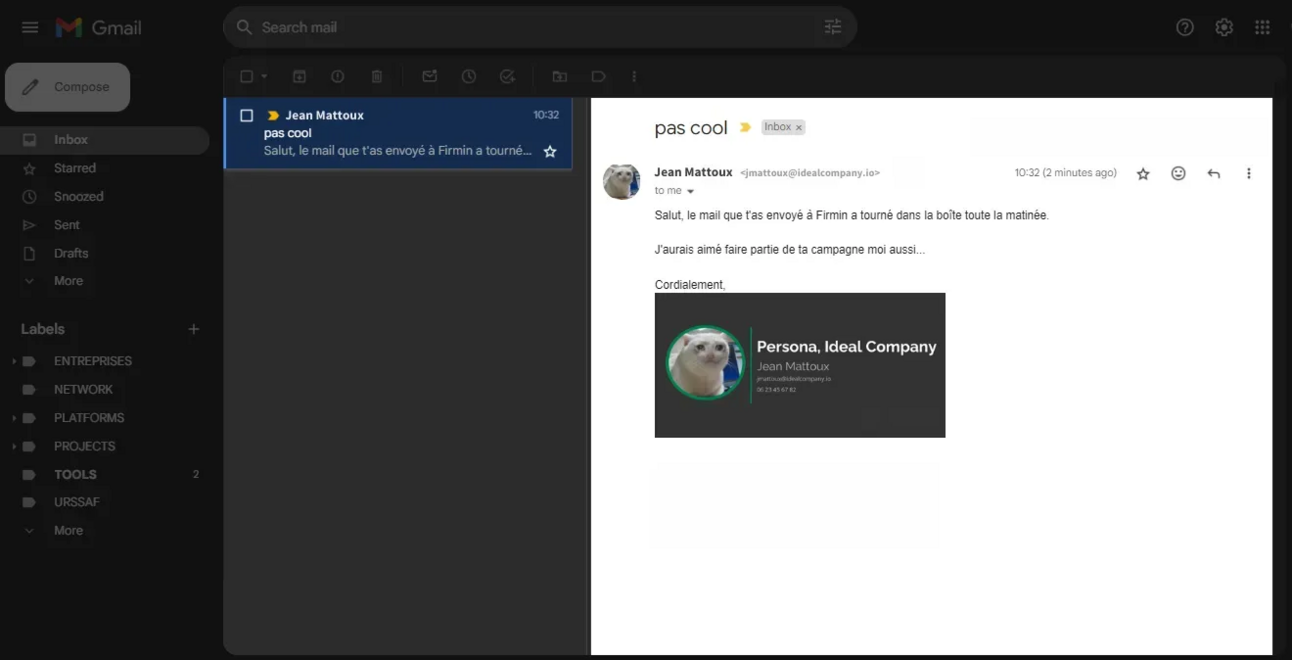Check the Jean Mattoux email checkbox

247,115
